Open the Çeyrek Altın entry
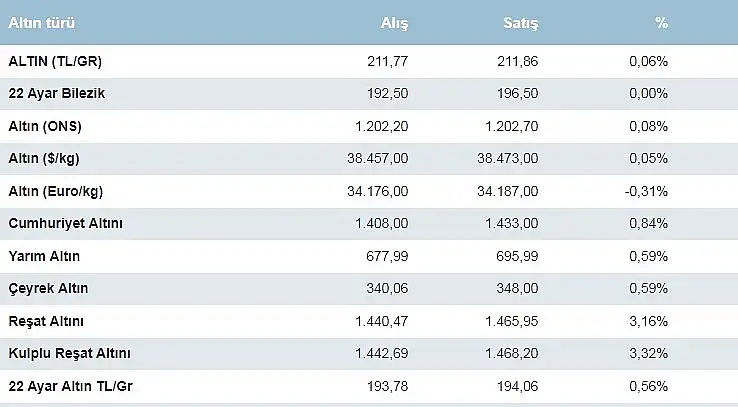 click(x=48, y=288)
